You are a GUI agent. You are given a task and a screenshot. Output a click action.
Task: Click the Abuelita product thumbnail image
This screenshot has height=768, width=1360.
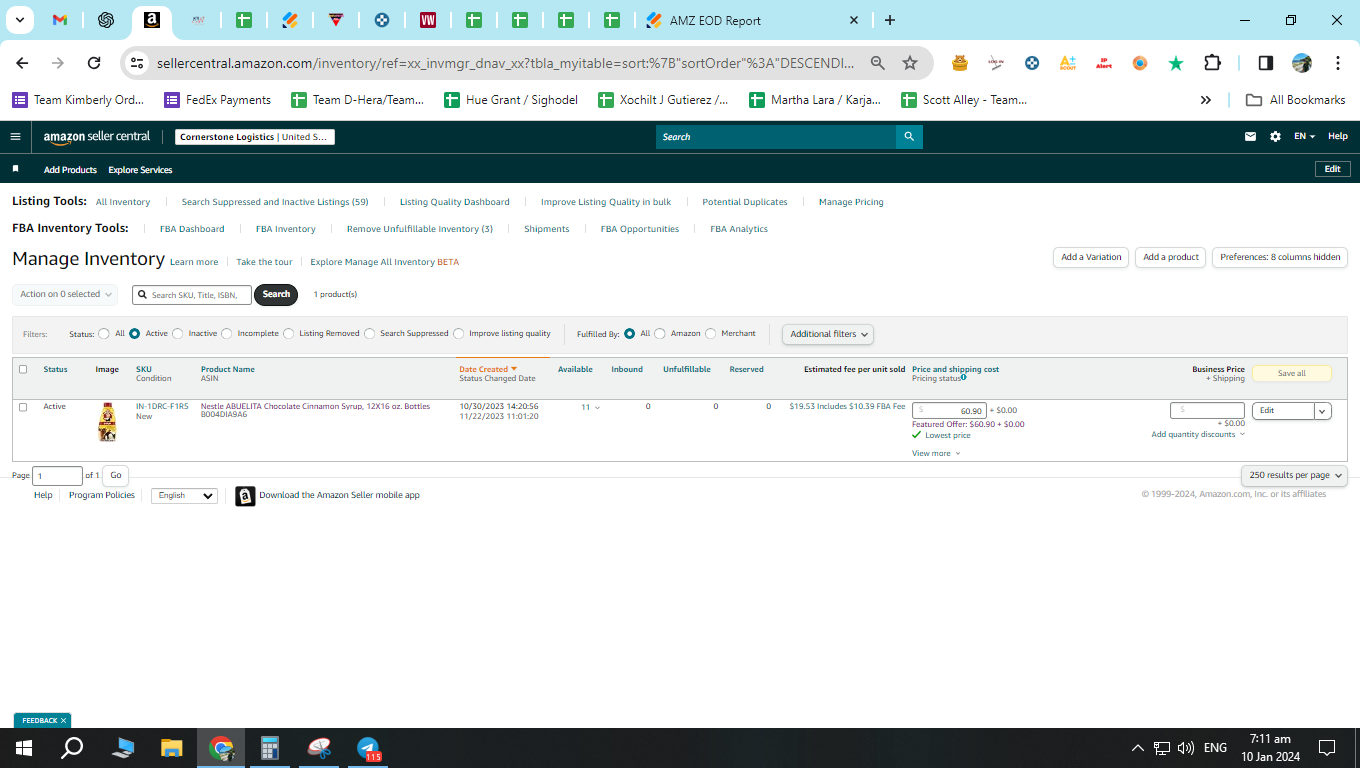coord(107,422)
